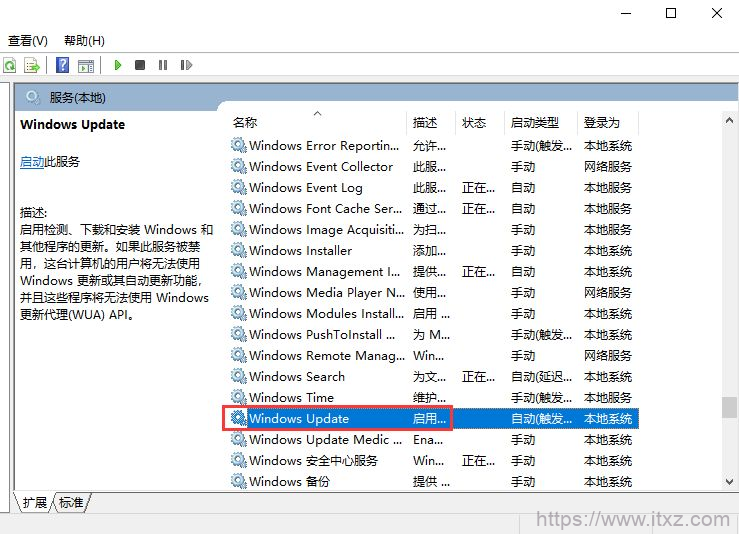Restart the service with restart icon

coord(186,65)
